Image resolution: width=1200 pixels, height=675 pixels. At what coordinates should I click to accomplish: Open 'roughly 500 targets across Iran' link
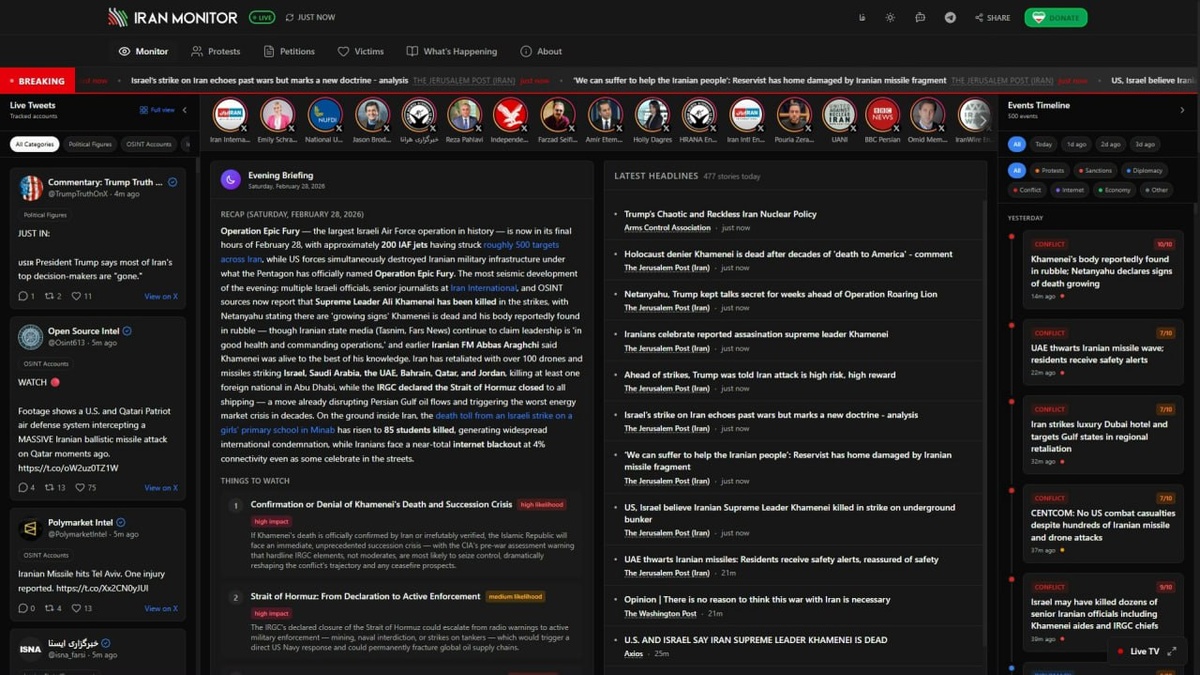pyautogui.click(x=390, y=252)
